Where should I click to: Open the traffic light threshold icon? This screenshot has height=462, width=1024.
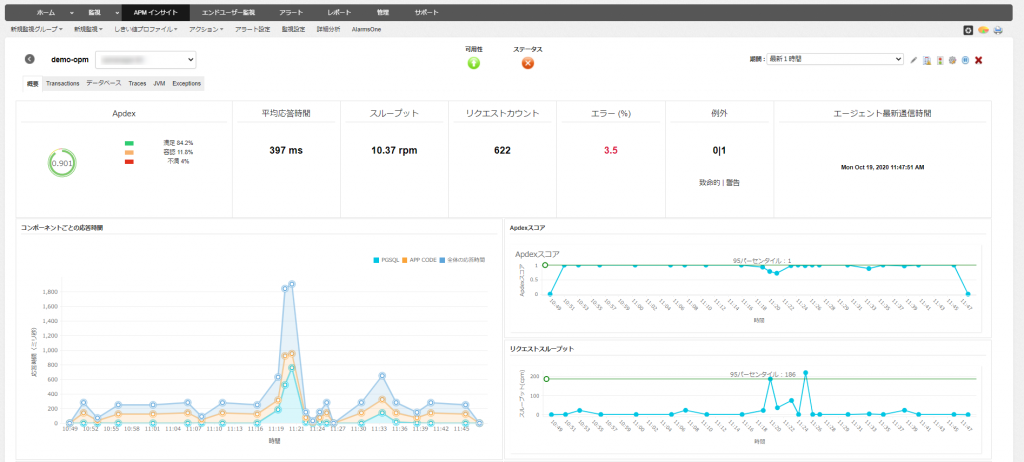point(940,60)
